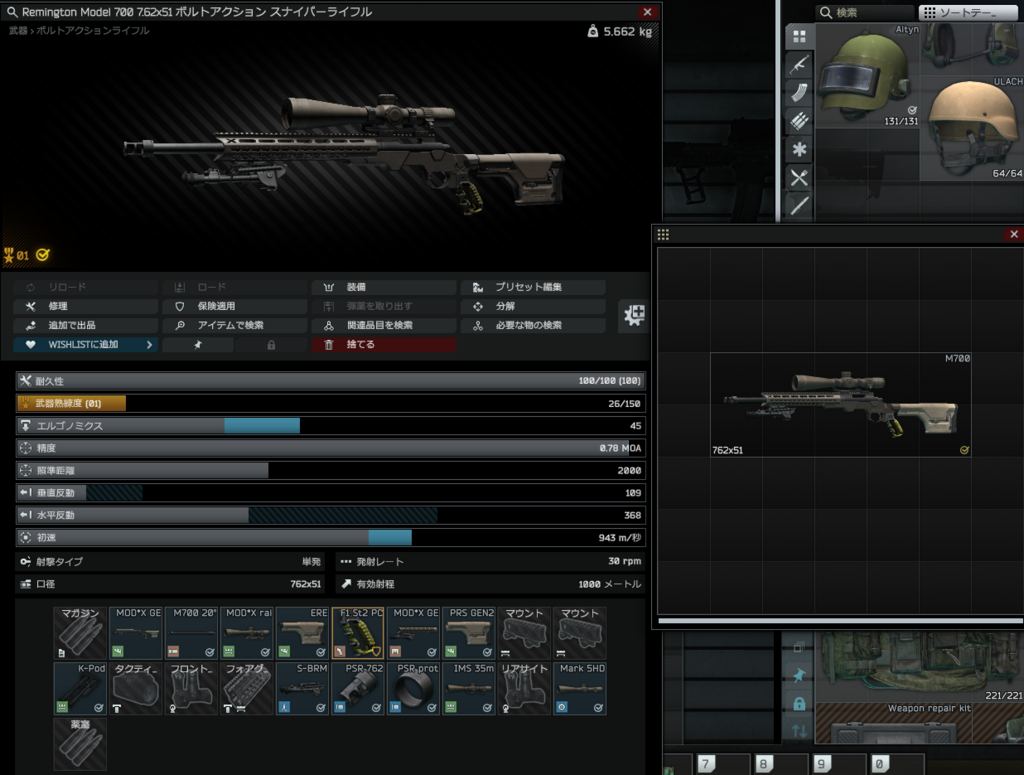
Task: Open the magazines filter tab in stash
Action: pyautogui.click(x=799, y=93)
